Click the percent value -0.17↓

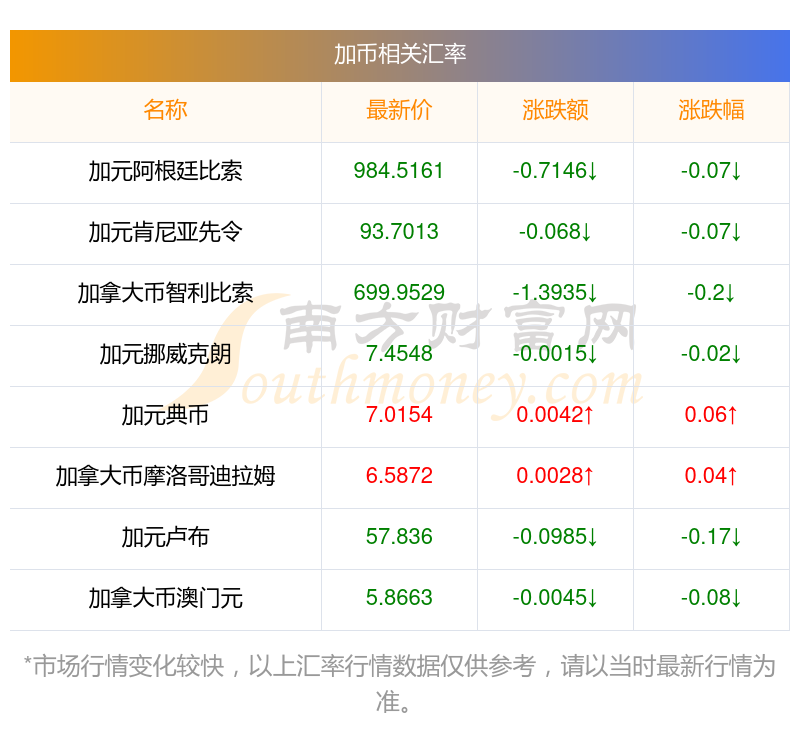click(711, 537)
